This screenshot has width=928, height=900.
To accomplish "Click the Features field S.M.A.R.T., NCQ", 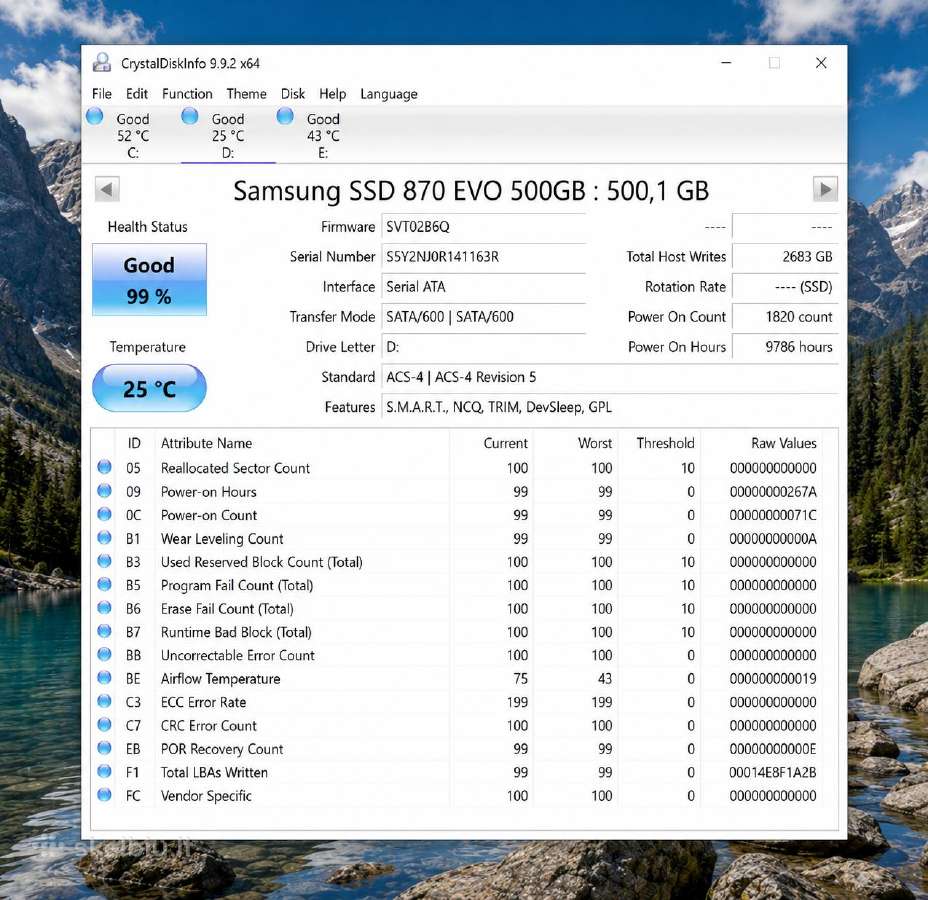I will 610,407.
